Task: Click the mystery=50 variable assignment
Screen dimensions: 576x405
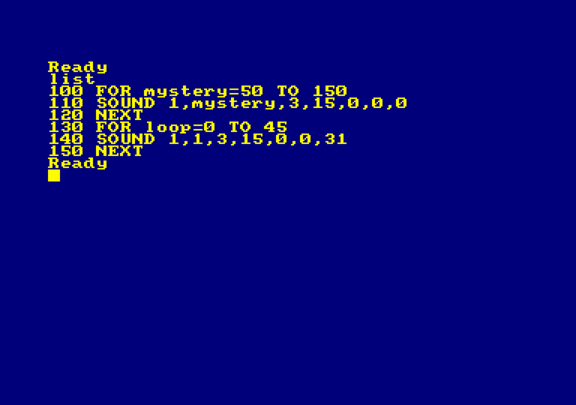Action: [x=204, y=92]
